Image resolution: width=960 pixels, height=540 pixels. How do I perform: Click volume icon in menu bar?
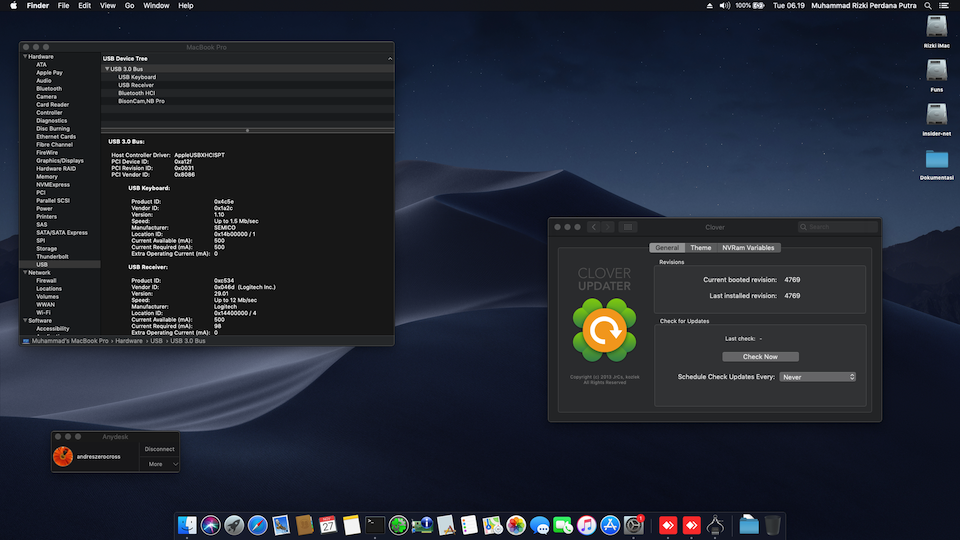coord(725,6)
